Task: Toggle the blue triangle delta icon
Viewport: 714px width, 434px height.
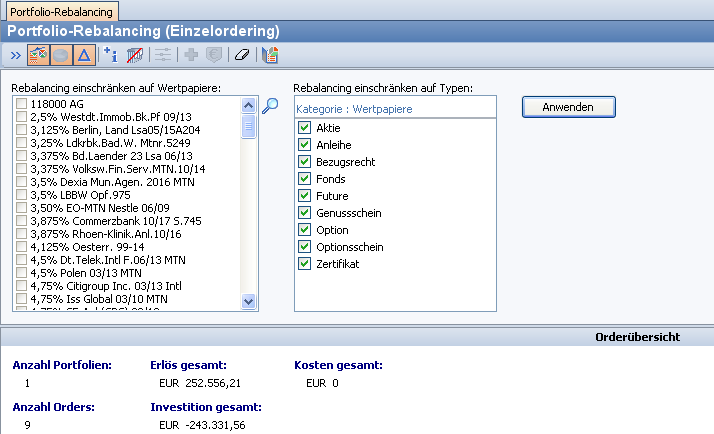Action: [x=84, y=56]
